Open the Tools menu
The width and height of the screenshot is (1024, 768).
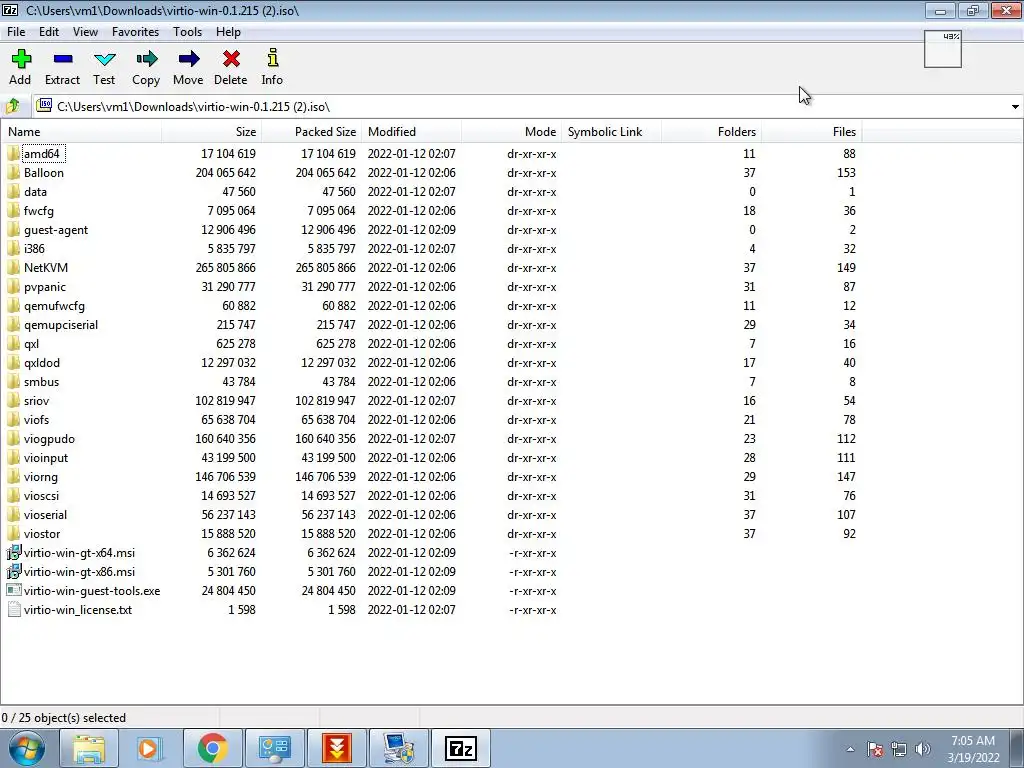click(187, 31)
